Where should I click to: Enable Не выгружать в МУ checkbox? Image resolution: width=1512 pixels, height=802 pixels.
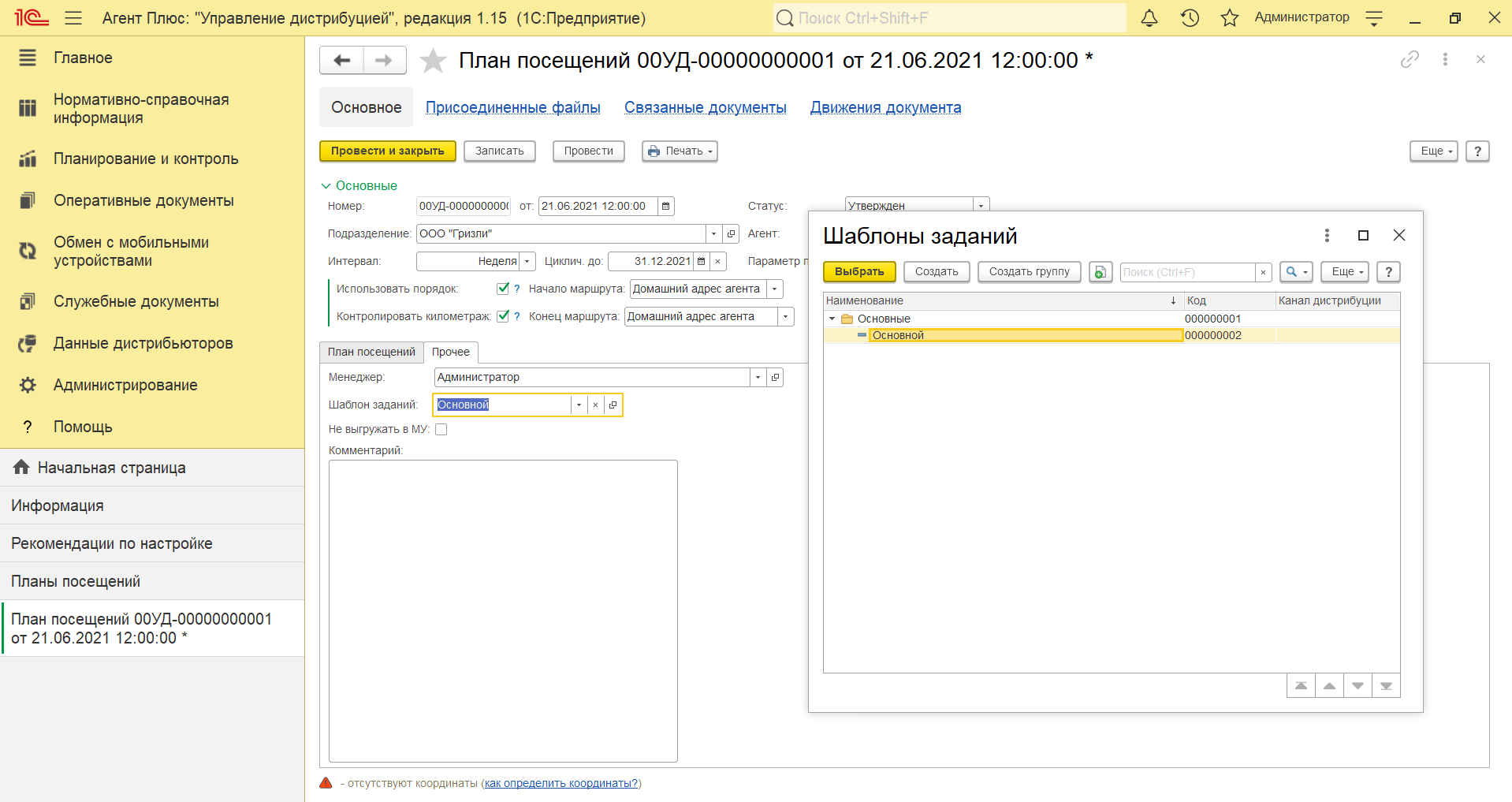pos(441,429)
